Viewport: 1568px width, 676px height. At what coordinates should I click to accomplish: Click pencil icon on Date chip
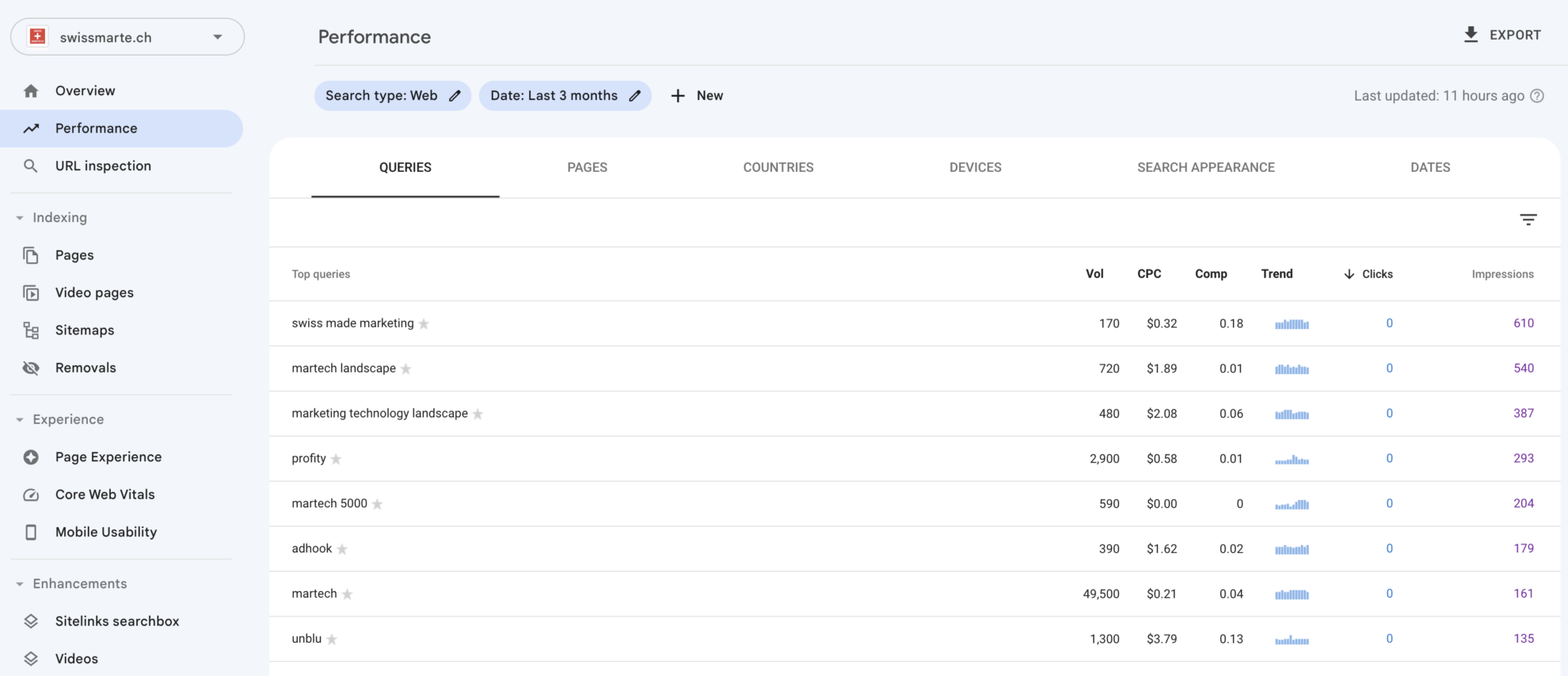coord(634,96)
